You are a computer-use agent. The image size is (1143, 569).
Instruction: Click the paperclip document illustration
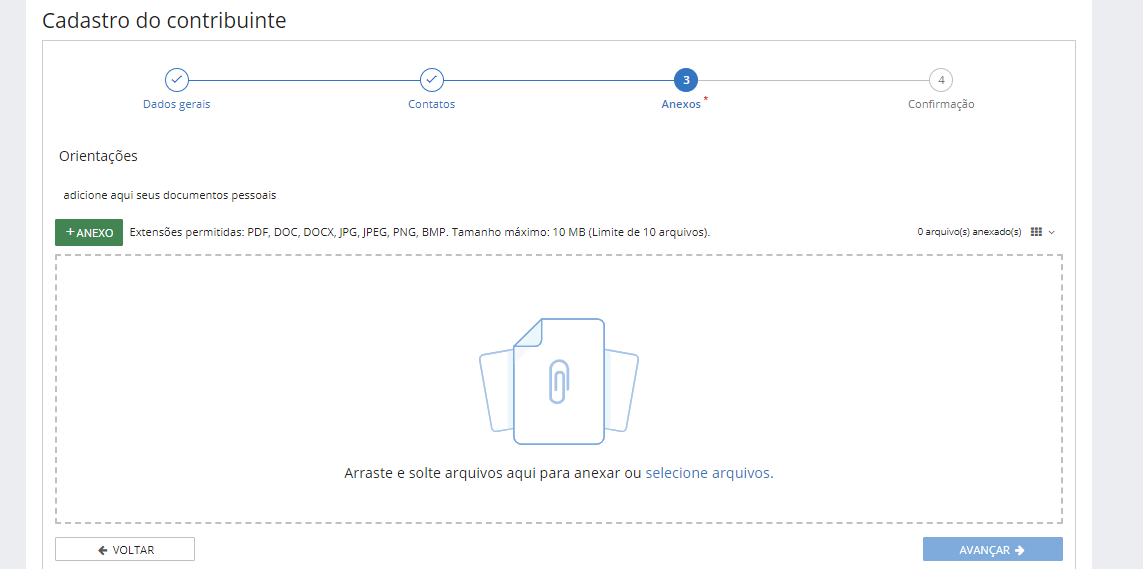[558, 381]
